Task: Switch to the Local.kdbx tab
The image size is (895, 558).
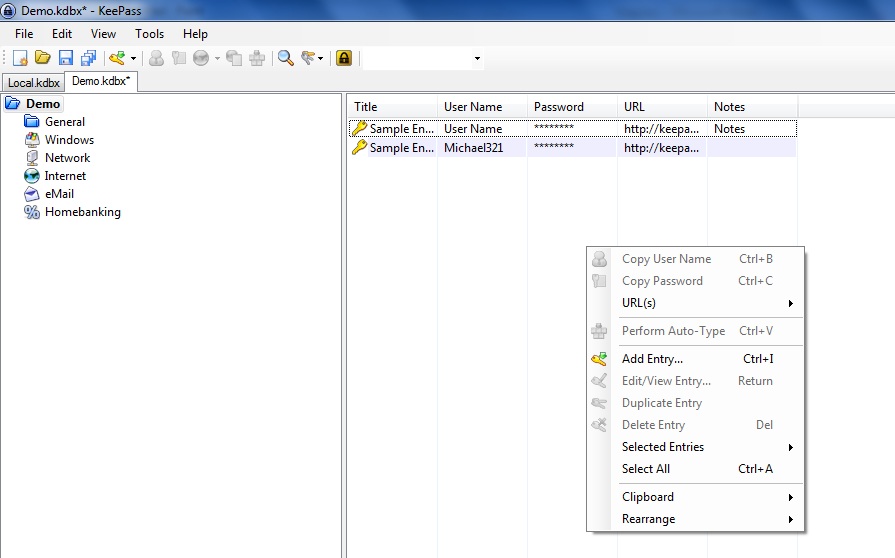Action: (34, 83)
